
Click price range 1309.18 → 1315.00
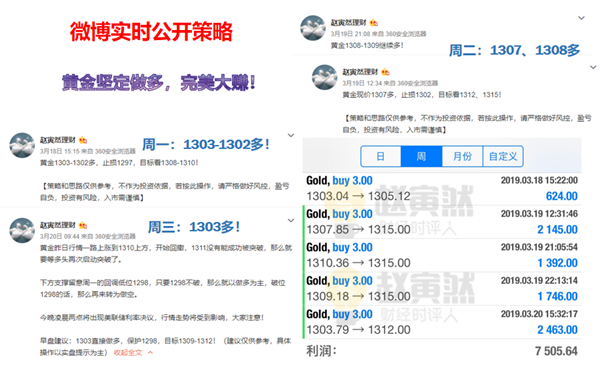358,296
